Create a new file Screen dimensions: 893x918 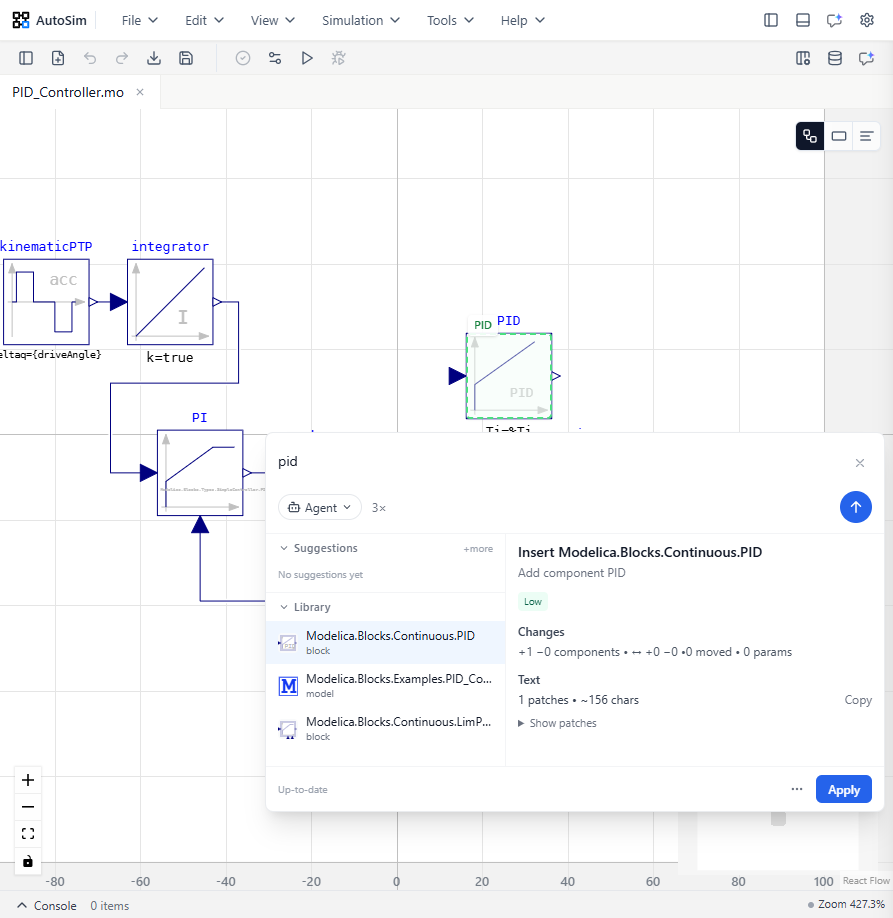pos(57,58)
